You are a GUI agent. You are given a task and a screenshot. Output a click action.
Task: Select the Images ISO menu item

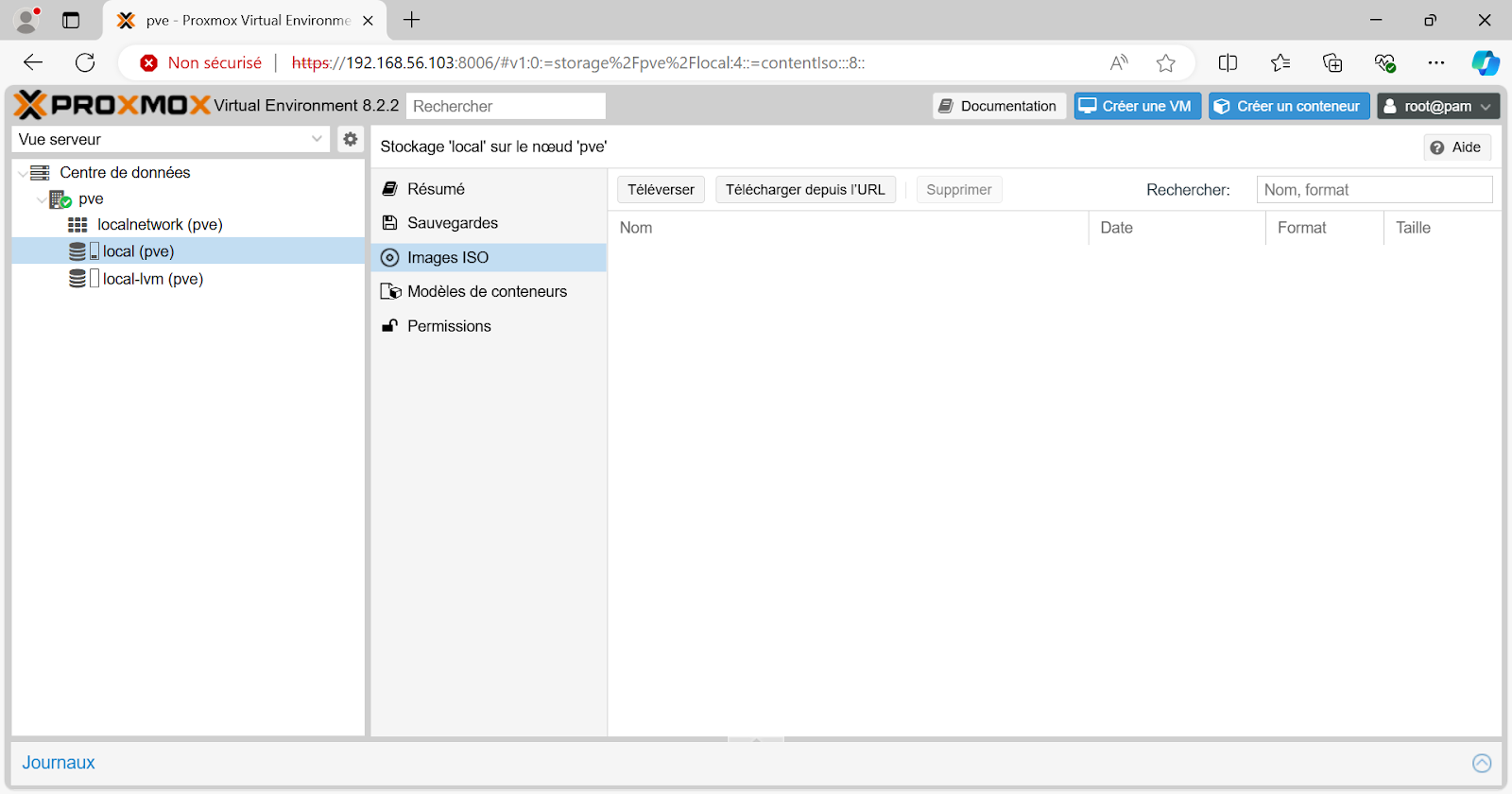coord(489,257)
